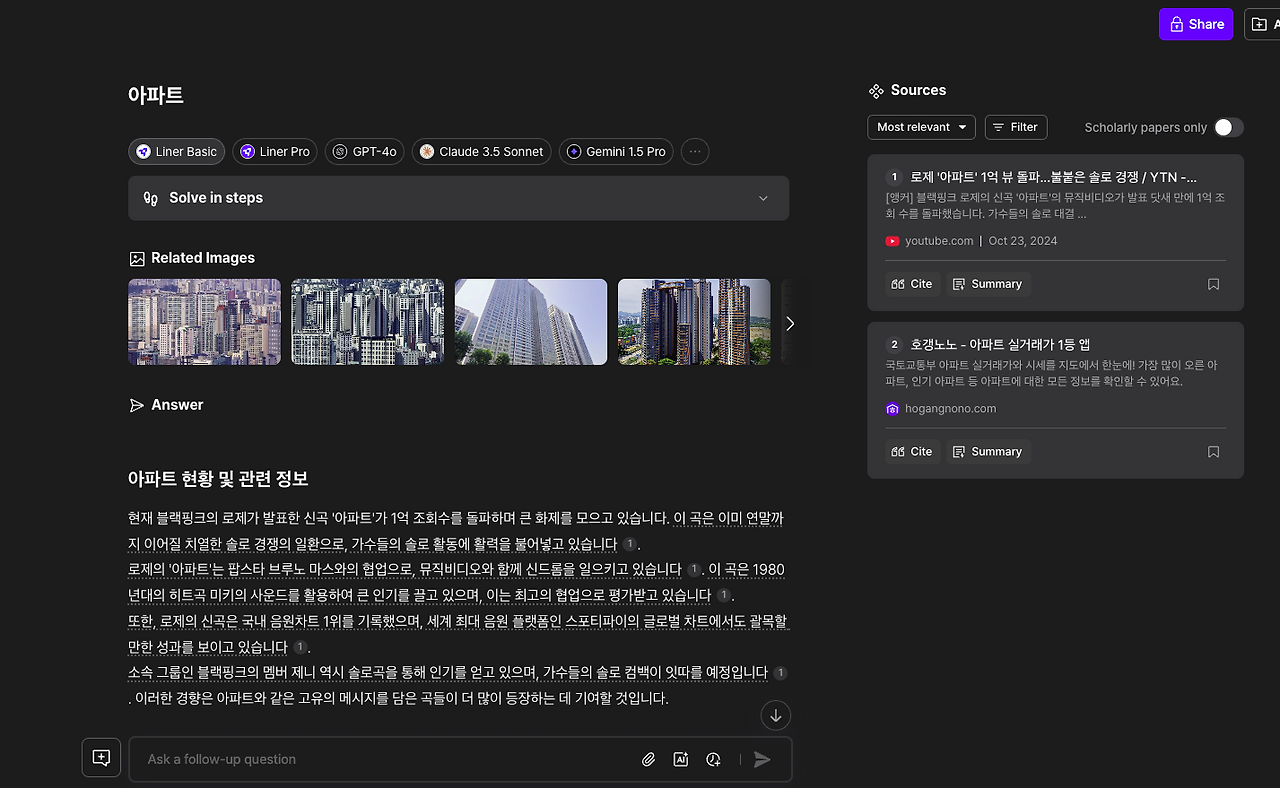Start a new chat with the plus-message icon
1280x788 pixels.
coord(101,758)
